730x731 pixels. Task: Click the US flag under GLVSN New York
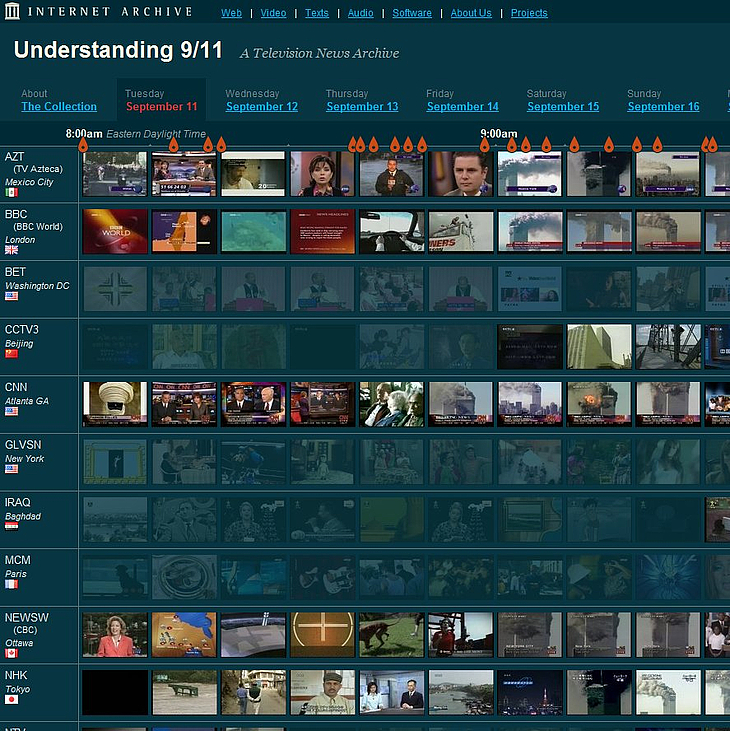point(11,469)
